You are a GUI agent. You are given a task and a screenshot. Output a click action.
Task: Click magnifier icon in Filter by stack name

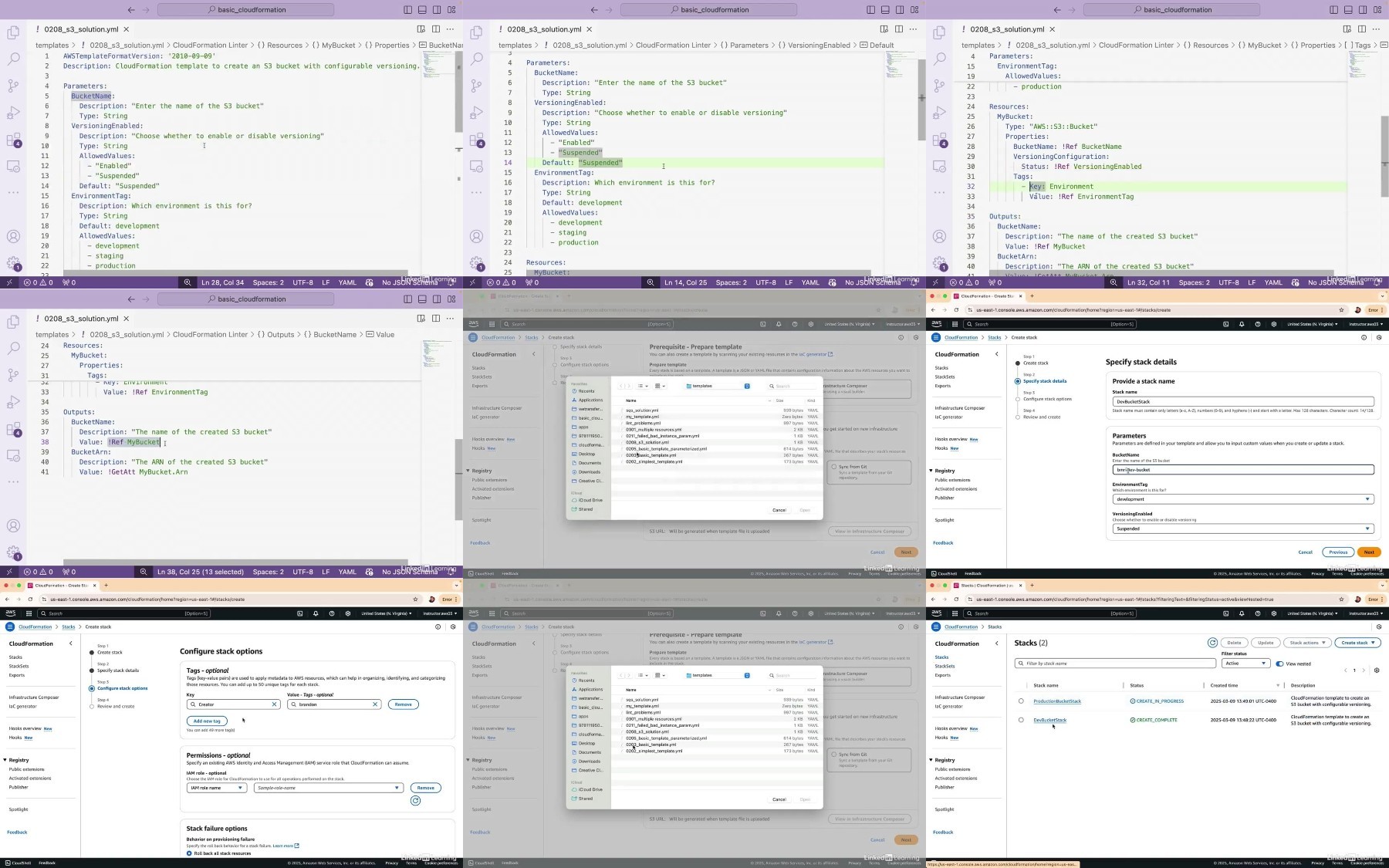pos(1022,664)
